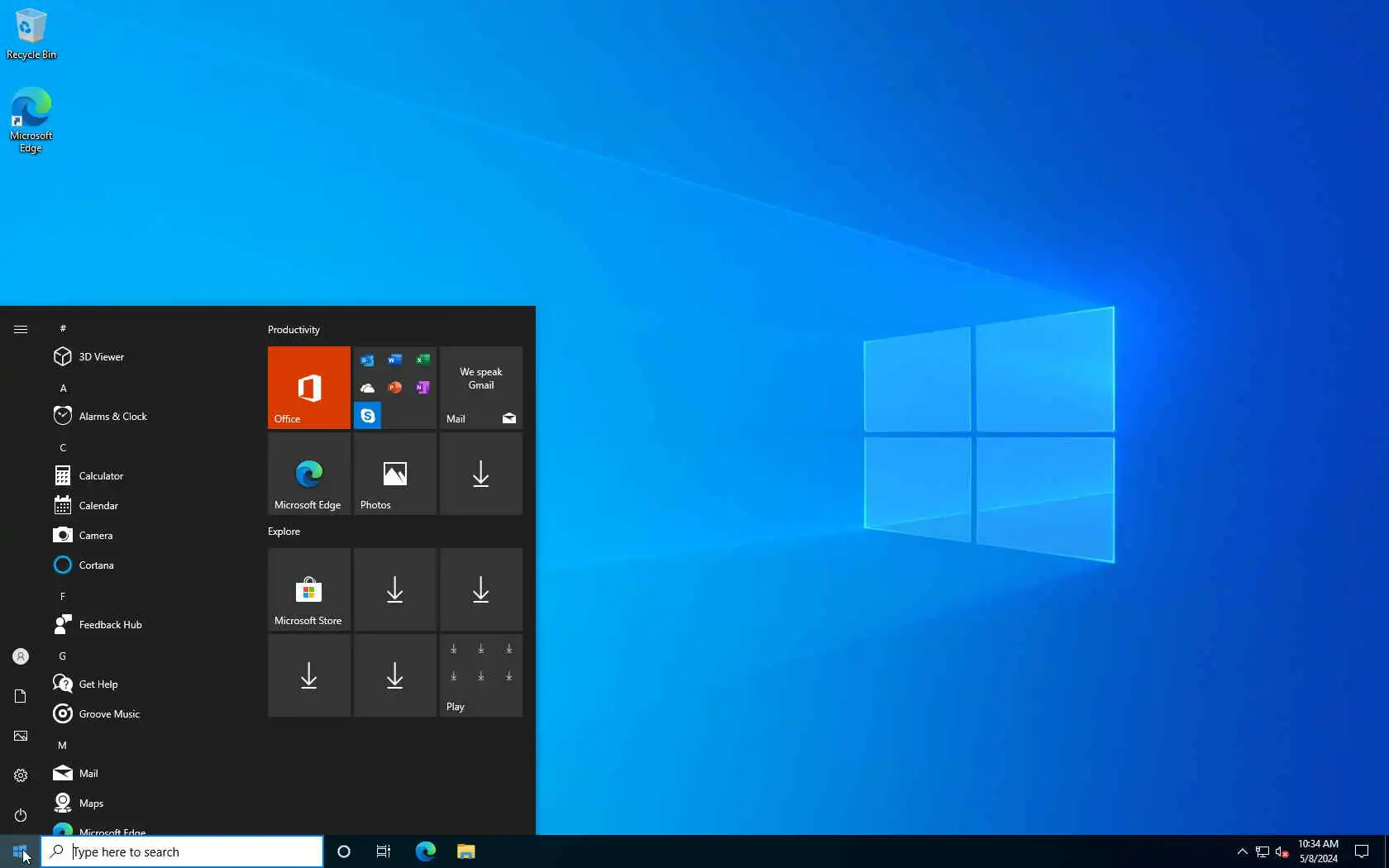Open the small Skype tile
Viewport: 1389px width, 868px height.
click(367, 415)
